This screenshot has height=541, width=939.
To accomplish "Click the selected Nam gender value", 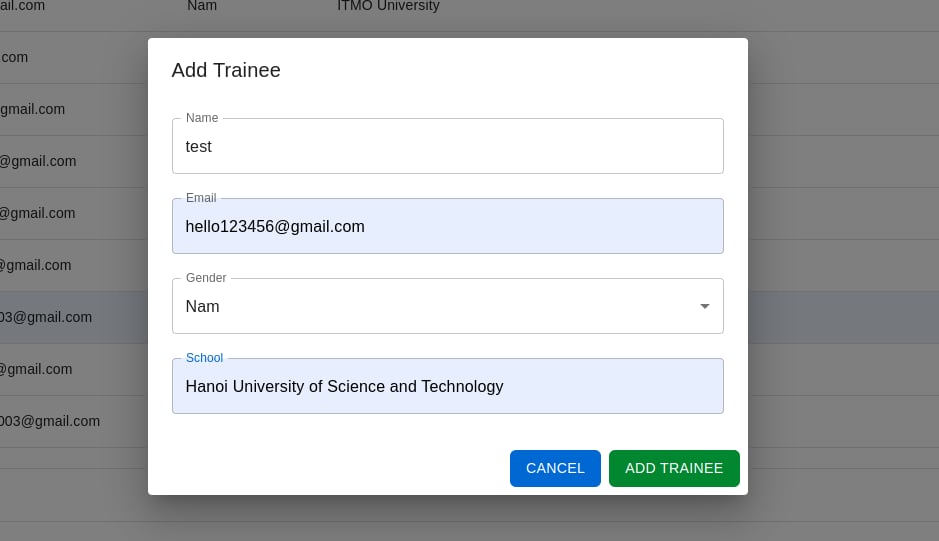I will [202, 306].
